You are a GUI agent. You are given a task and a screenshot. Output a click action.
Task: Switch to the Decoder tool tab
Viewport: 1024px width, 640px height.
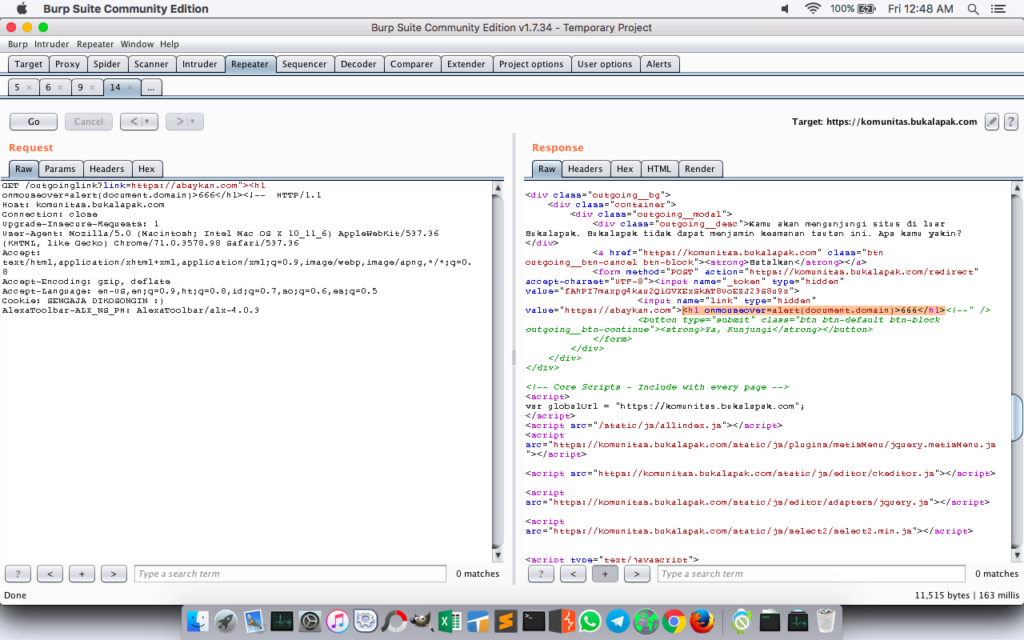tap(358, 64)
